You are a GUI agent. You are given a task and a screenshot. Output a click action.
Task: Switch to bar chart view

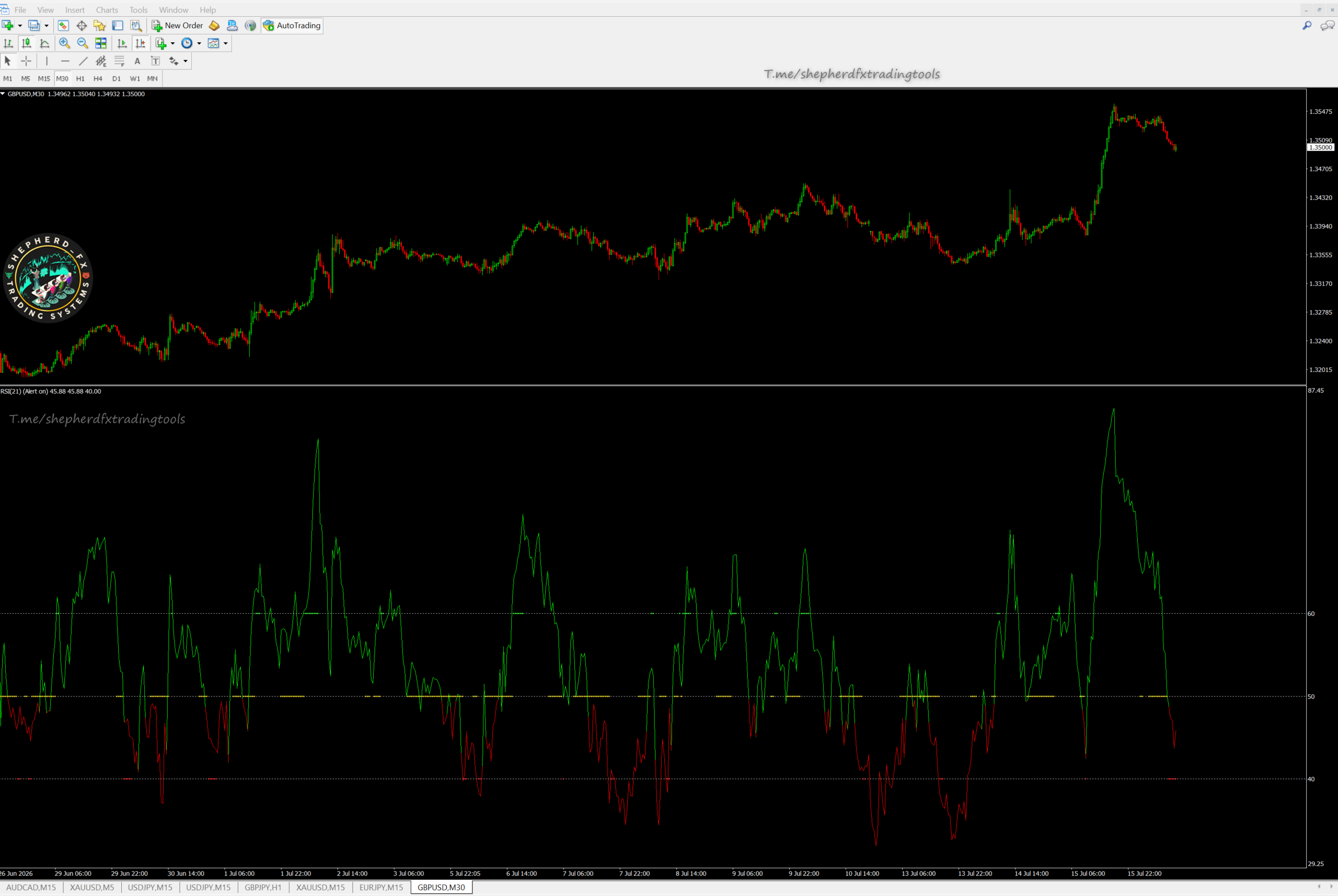[x=8, y=43]
